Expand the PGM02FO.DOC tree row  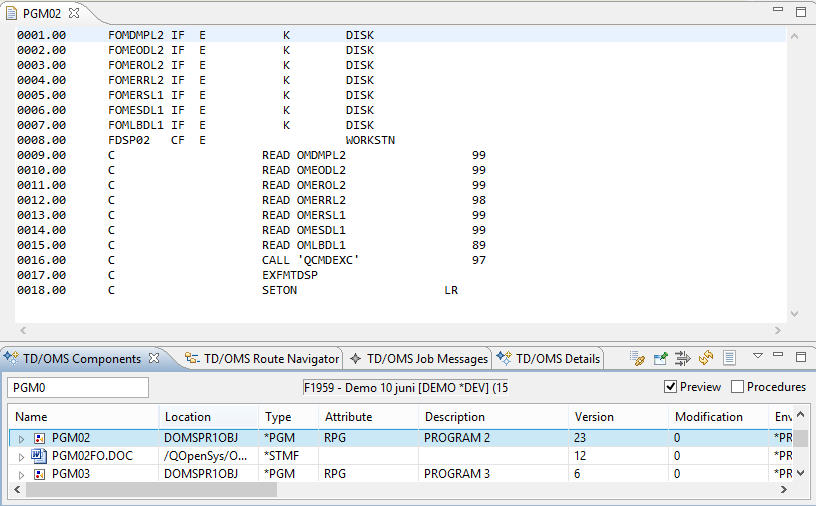point(20,456)
